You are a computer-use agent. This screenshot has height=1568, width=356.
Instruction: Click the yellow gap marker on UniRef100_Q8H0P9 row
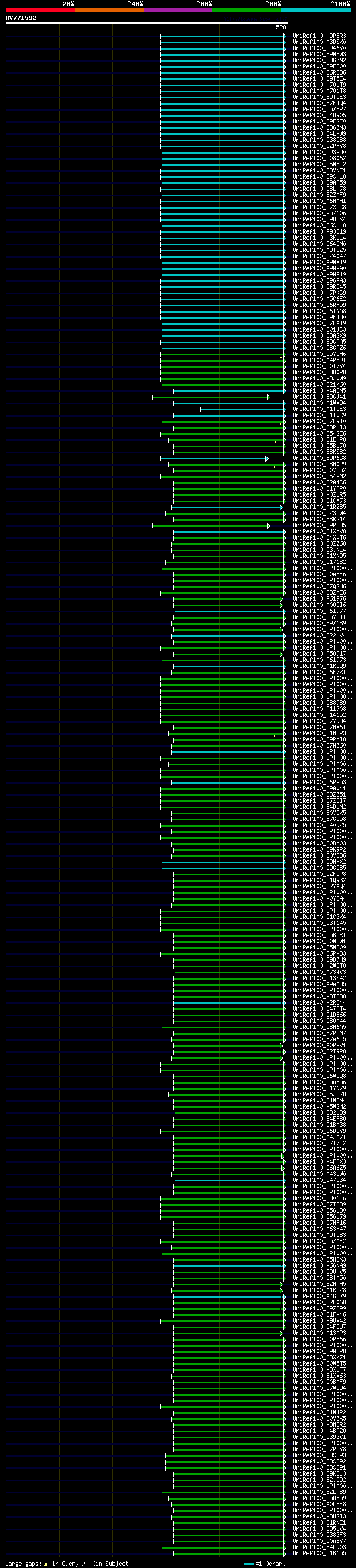click(x=274, y=467)
